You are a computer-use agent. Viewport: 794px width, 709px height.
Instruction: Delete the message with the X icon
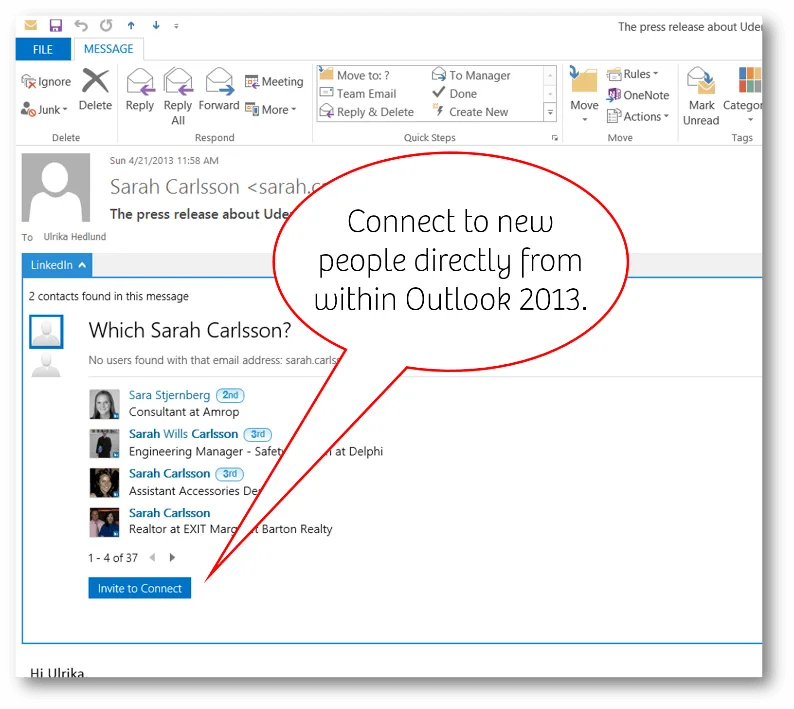point(95,90)
